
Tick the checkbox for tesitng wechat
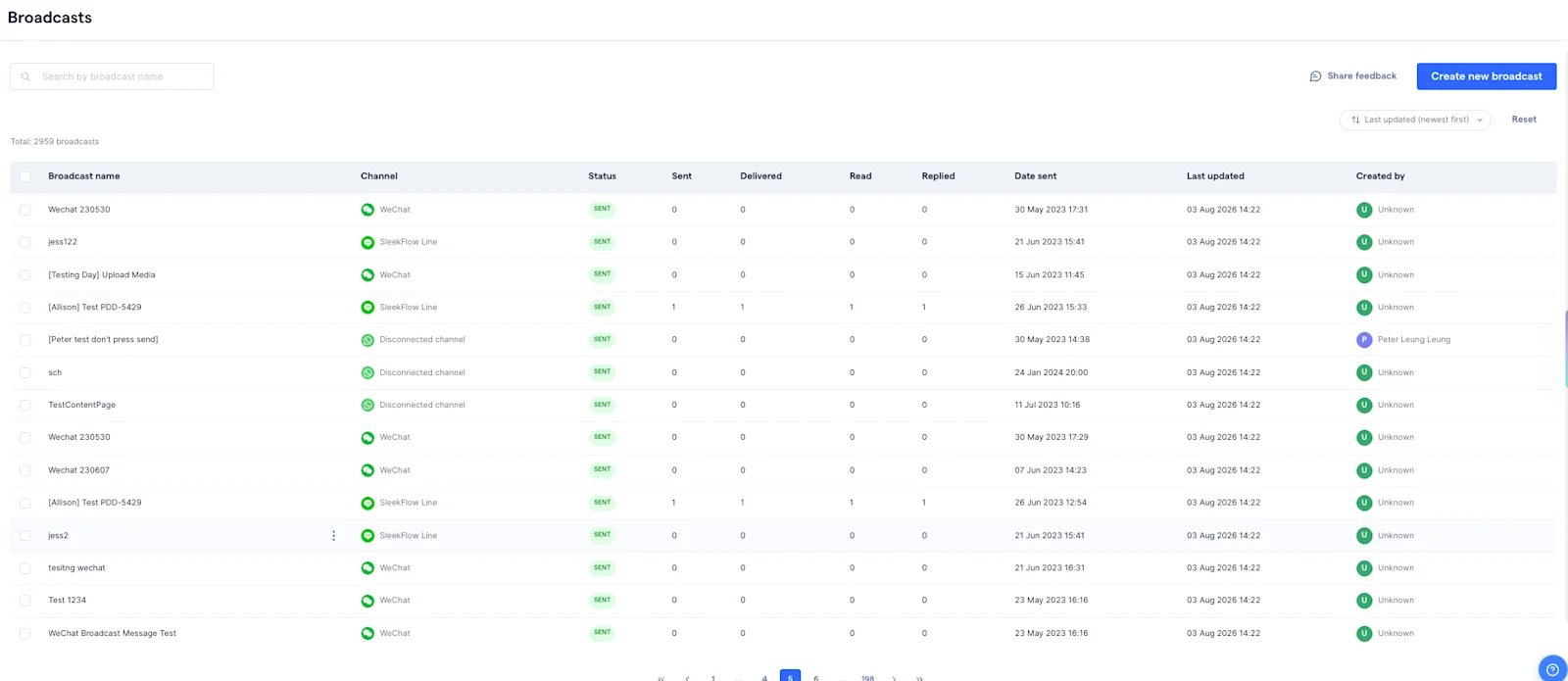coord(25,568)
